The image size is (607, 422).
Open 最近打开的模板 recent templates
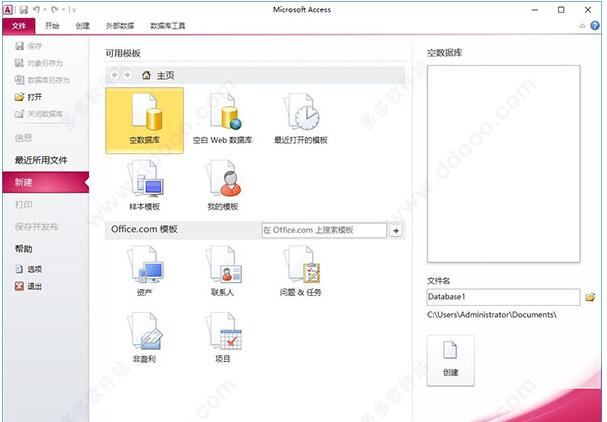(301, 120)
